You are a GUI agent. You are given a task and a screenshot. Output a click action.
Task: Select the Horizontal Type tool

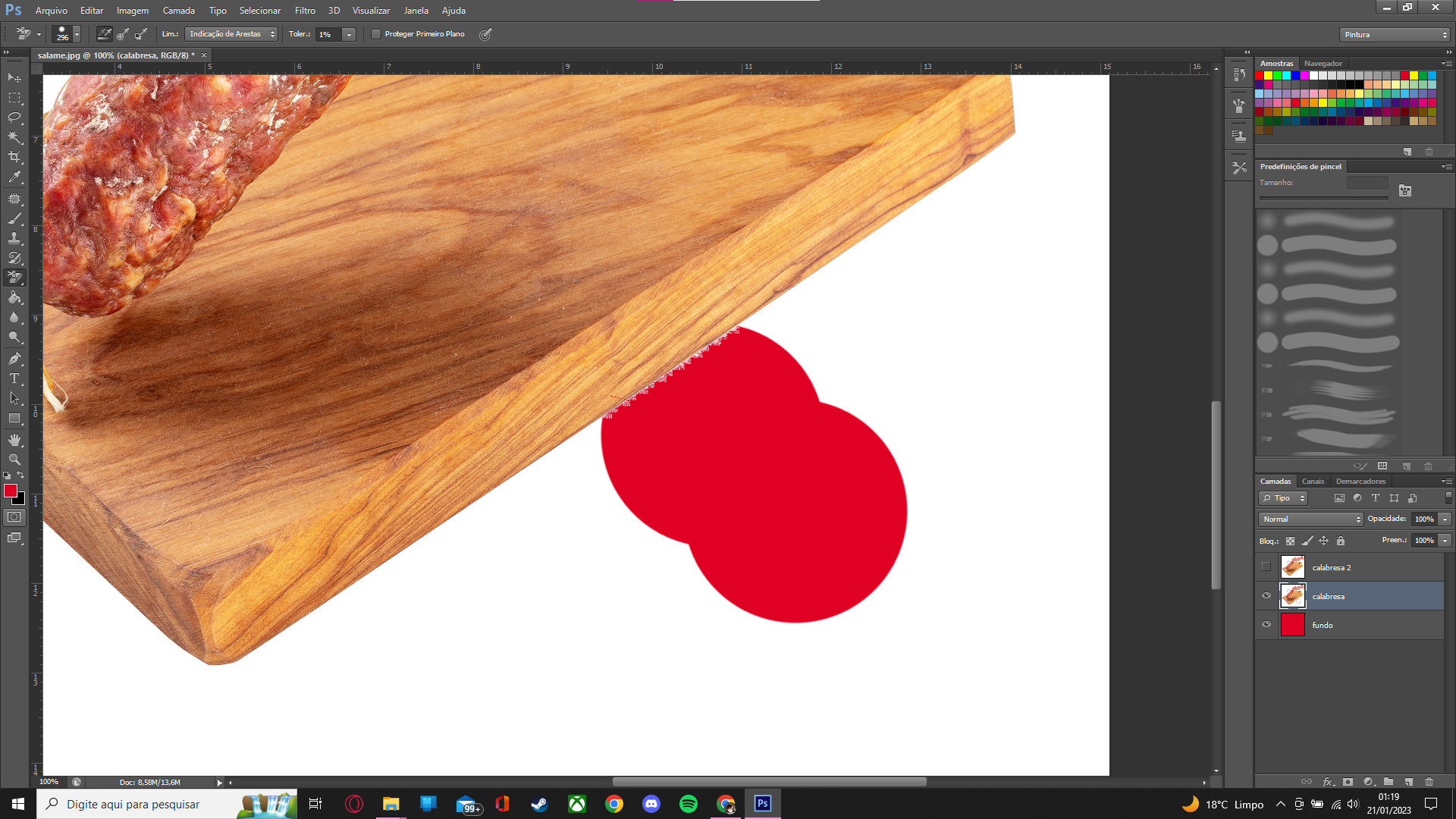coord(14,378)
